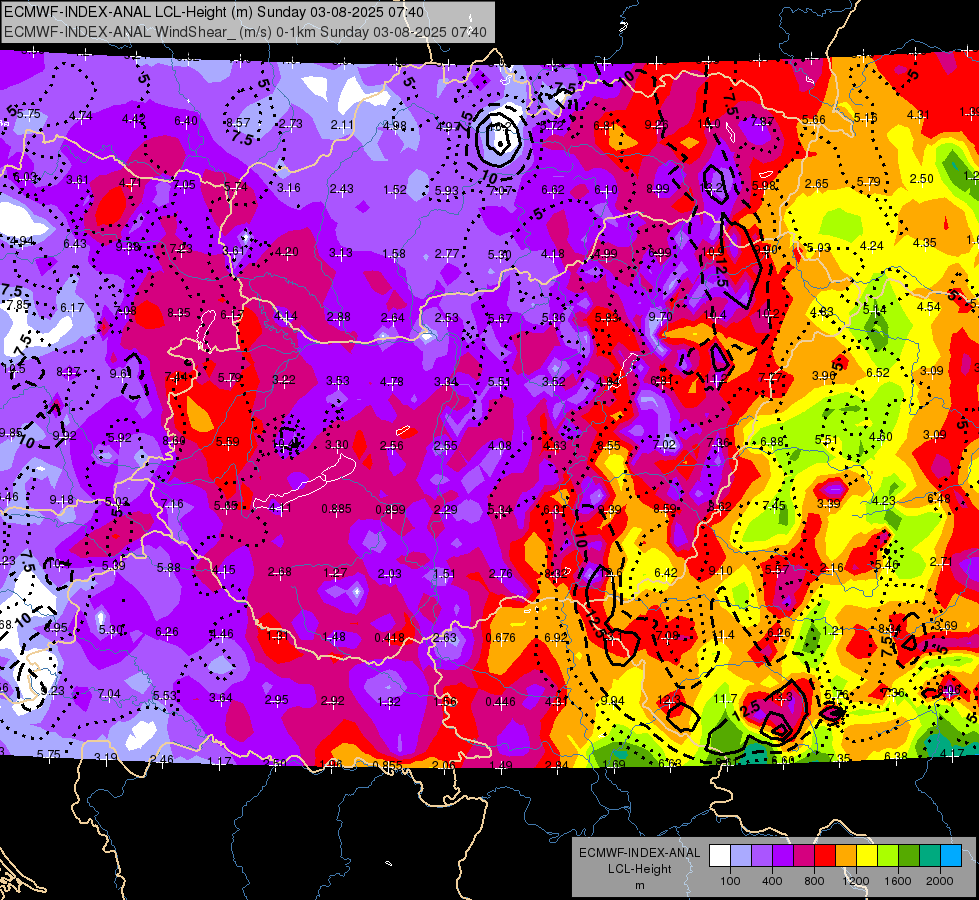Viewport: 979px width, 900px height.
Task: Click the grid value 4.08
Action: click(499, 446)
